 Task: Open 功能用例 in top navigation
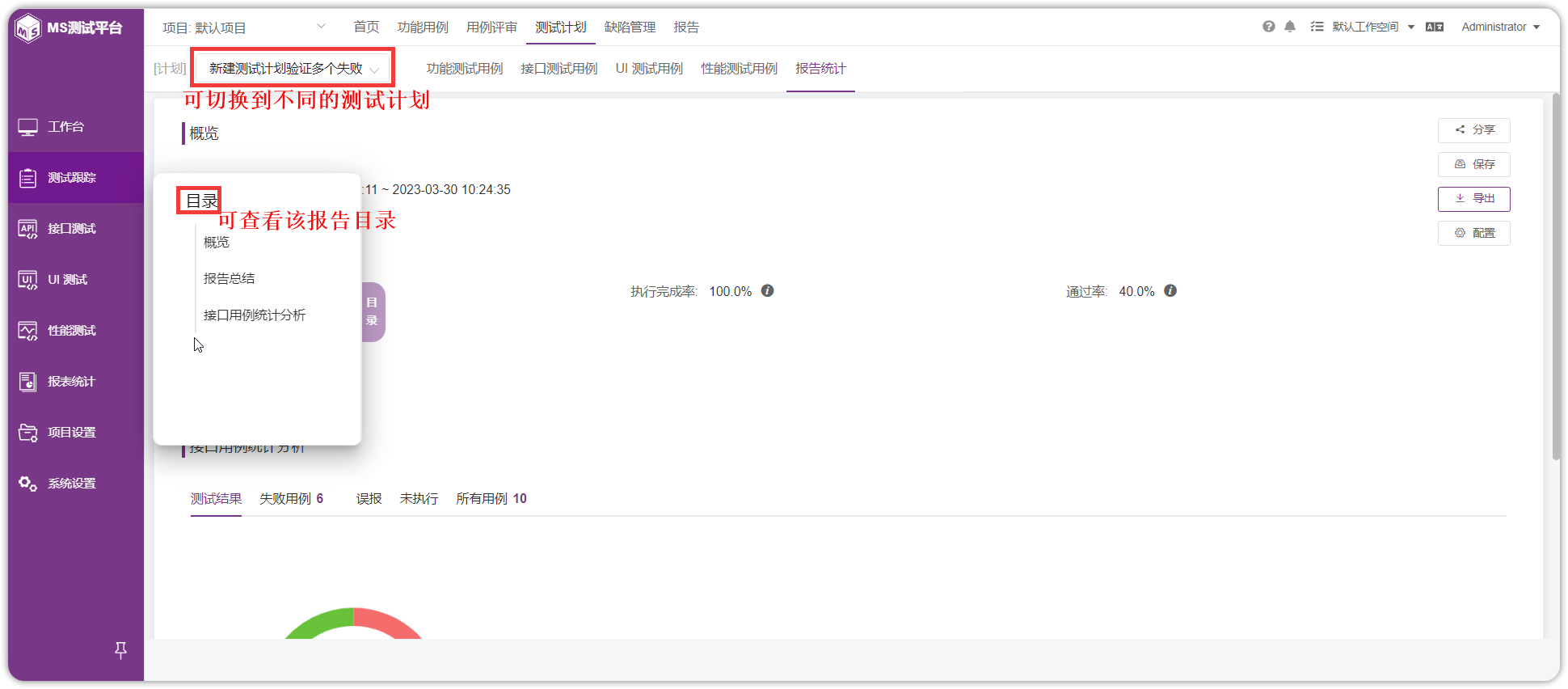coord(423,27)
